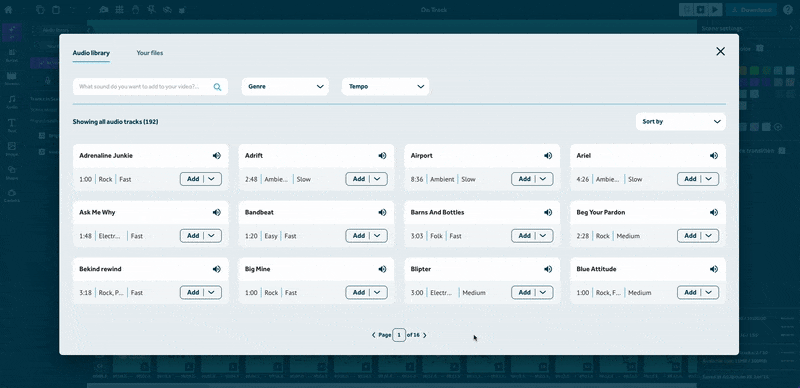Expand Add options for Barns And Bottles

pos(544,236)
